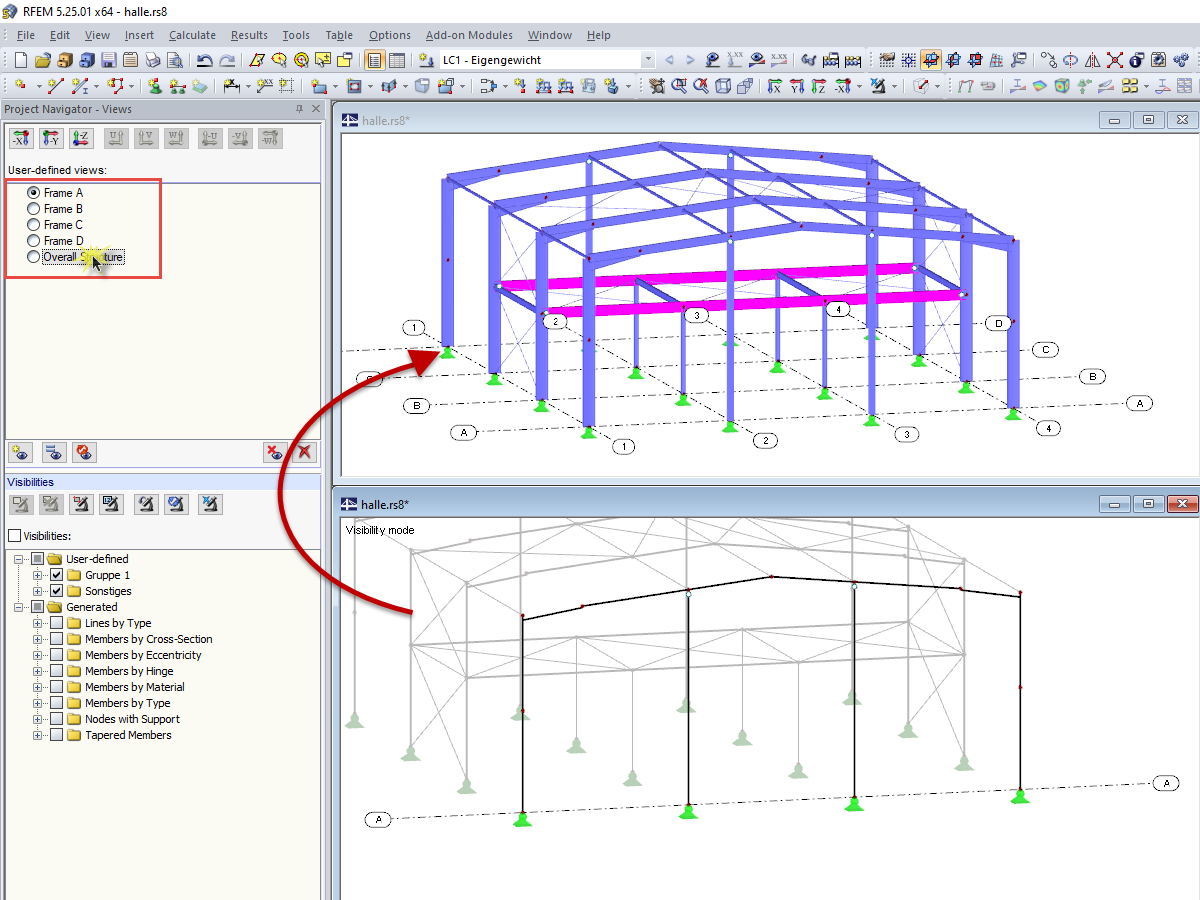Select the Frame C view
Viewport: 1200px width, 900px height.
[34, 225]
